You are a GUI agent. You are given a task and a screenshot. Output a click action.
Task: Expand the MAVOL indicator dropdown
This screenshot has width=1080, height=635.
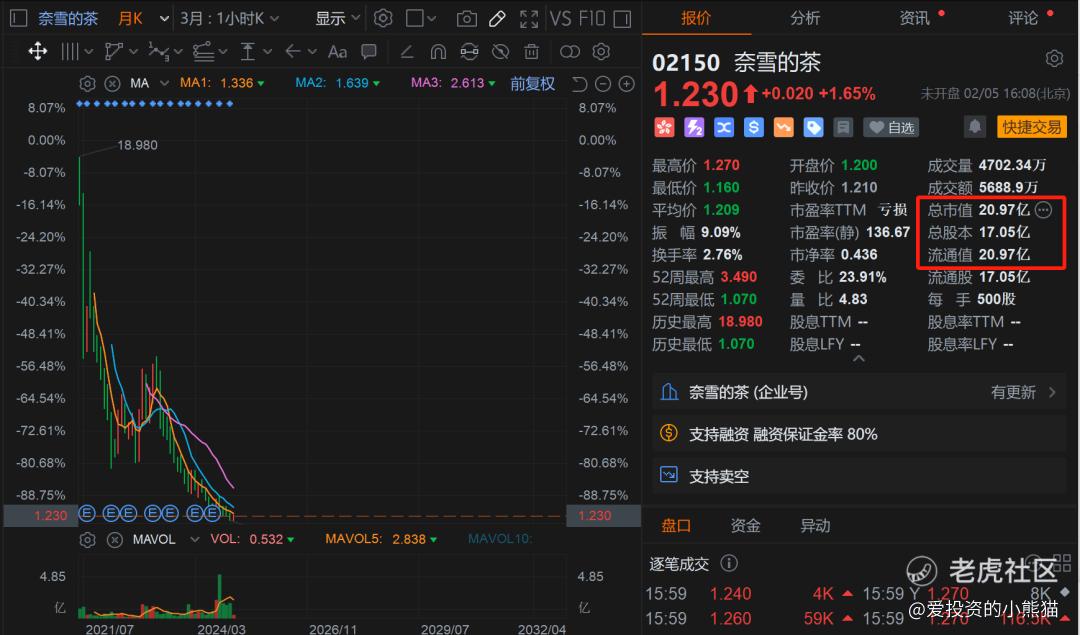(x=194, y=539)
